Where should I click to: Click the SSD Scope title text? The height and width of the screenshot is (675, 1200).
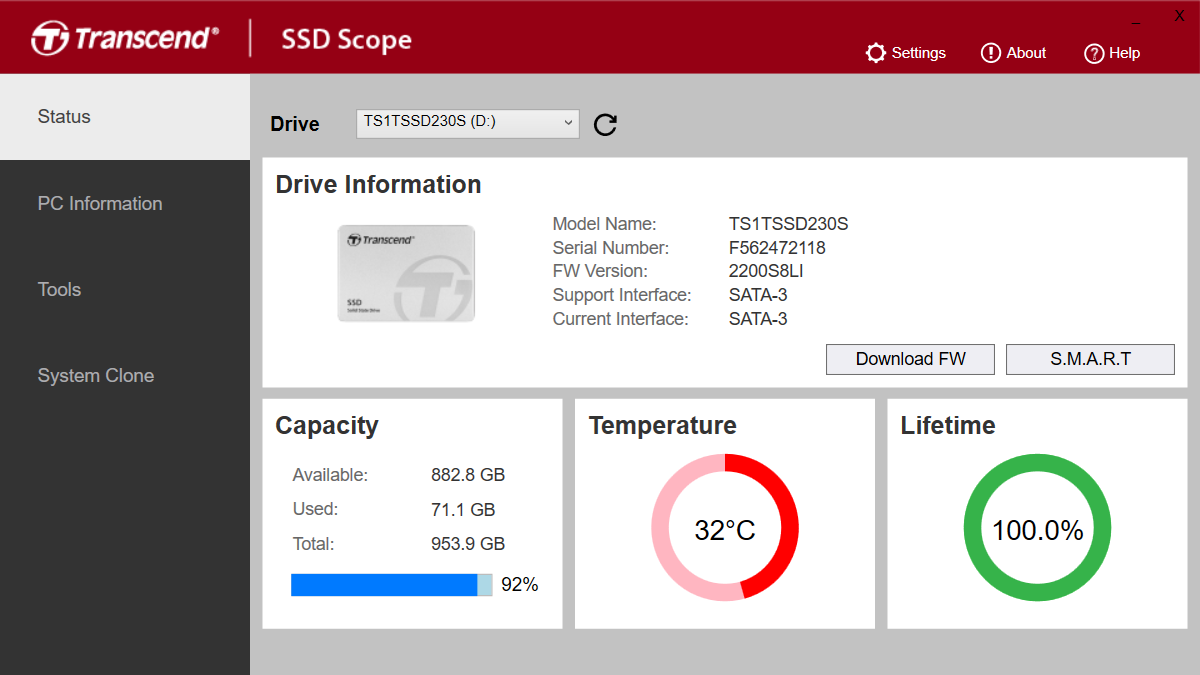coord(346,40)
